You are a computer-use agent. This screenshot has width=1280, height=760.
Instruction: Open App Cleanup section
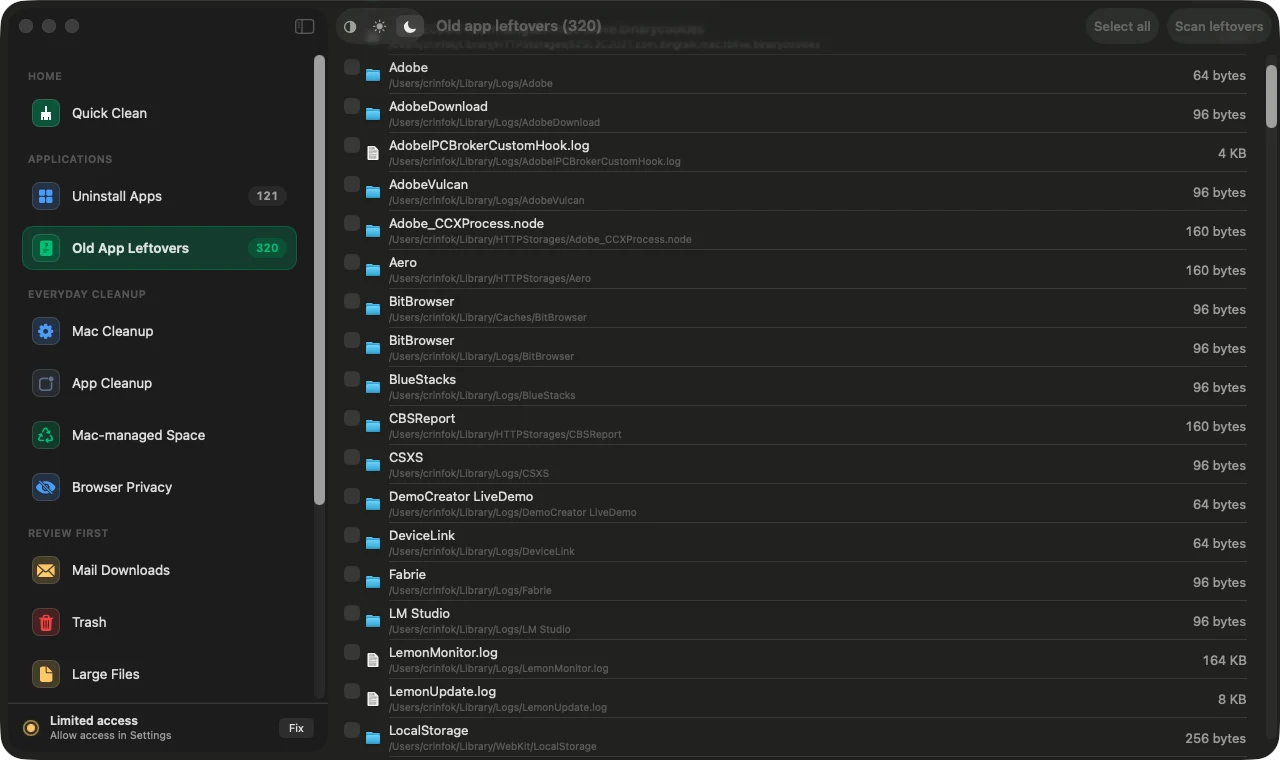click(x=159, y=383)
